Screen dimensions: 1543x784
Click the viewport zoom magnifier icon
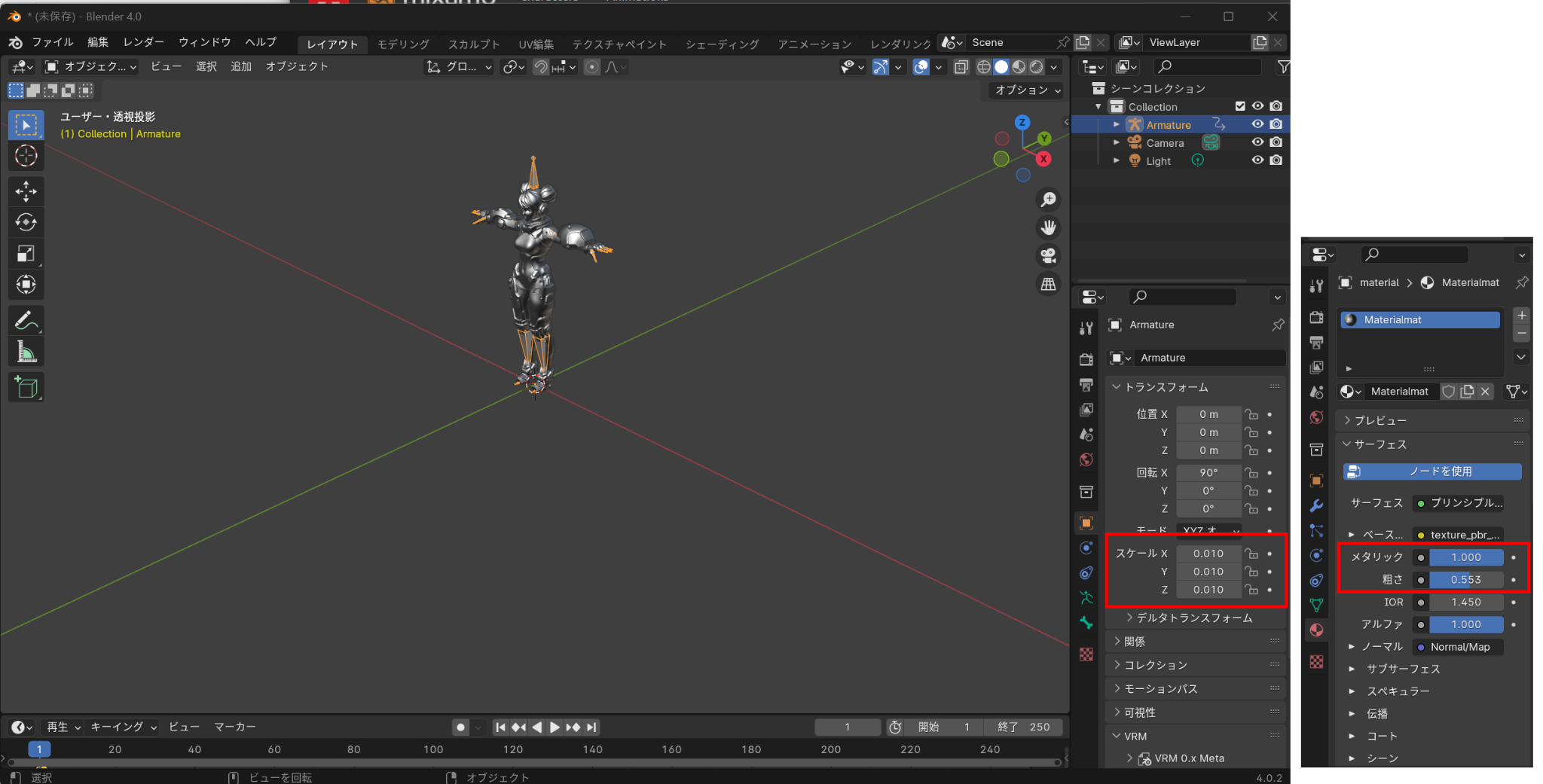[x=1048, y=200]
